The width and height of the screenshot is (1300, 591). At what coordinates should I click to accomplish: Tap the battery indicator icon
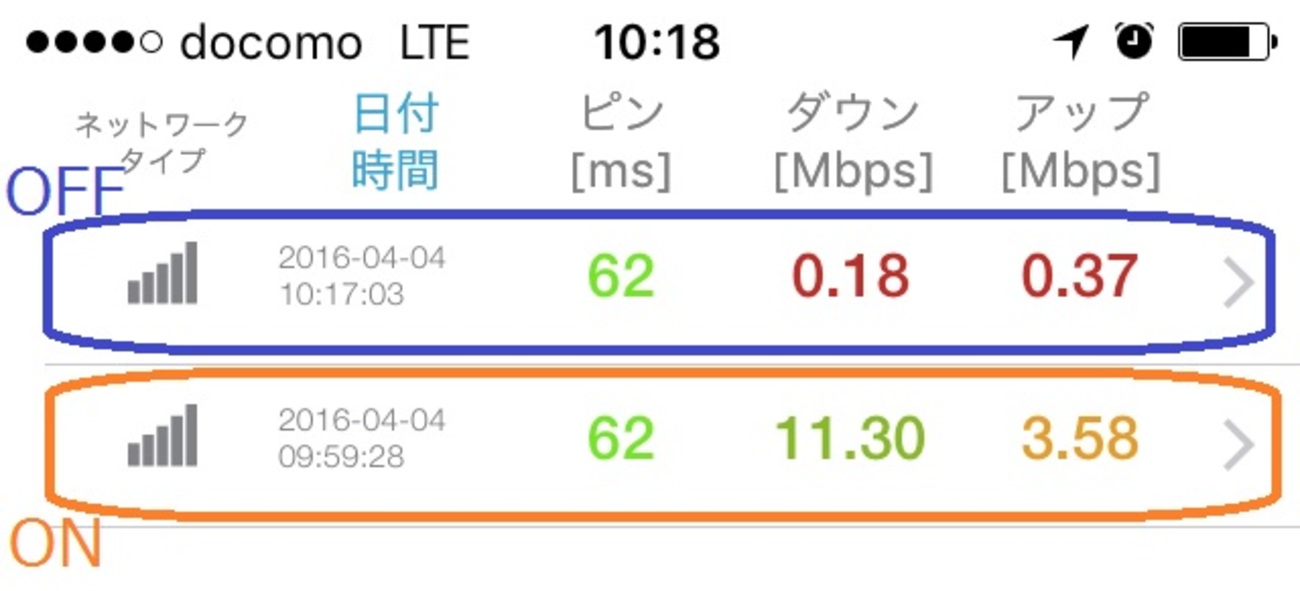(1227, 42)
